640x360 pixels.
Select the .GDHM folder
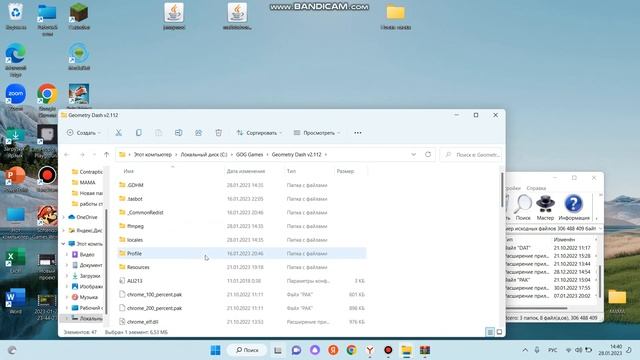pos(242,185)
